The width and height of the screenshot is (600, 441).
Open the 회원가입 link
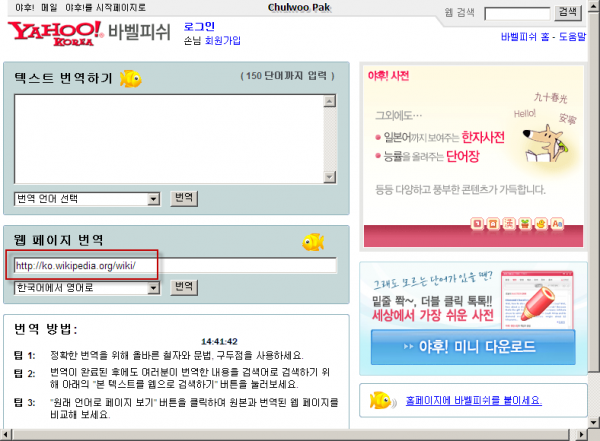pos(223,40)
